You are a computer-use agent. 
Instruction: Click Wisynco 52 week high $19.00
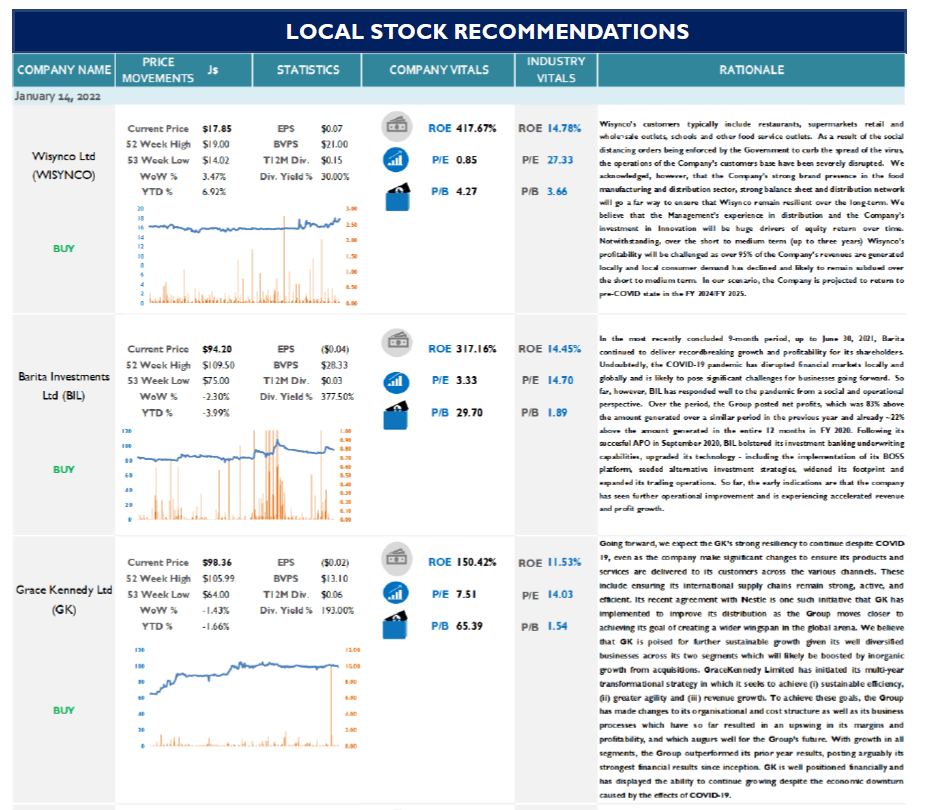pos(215,144)
